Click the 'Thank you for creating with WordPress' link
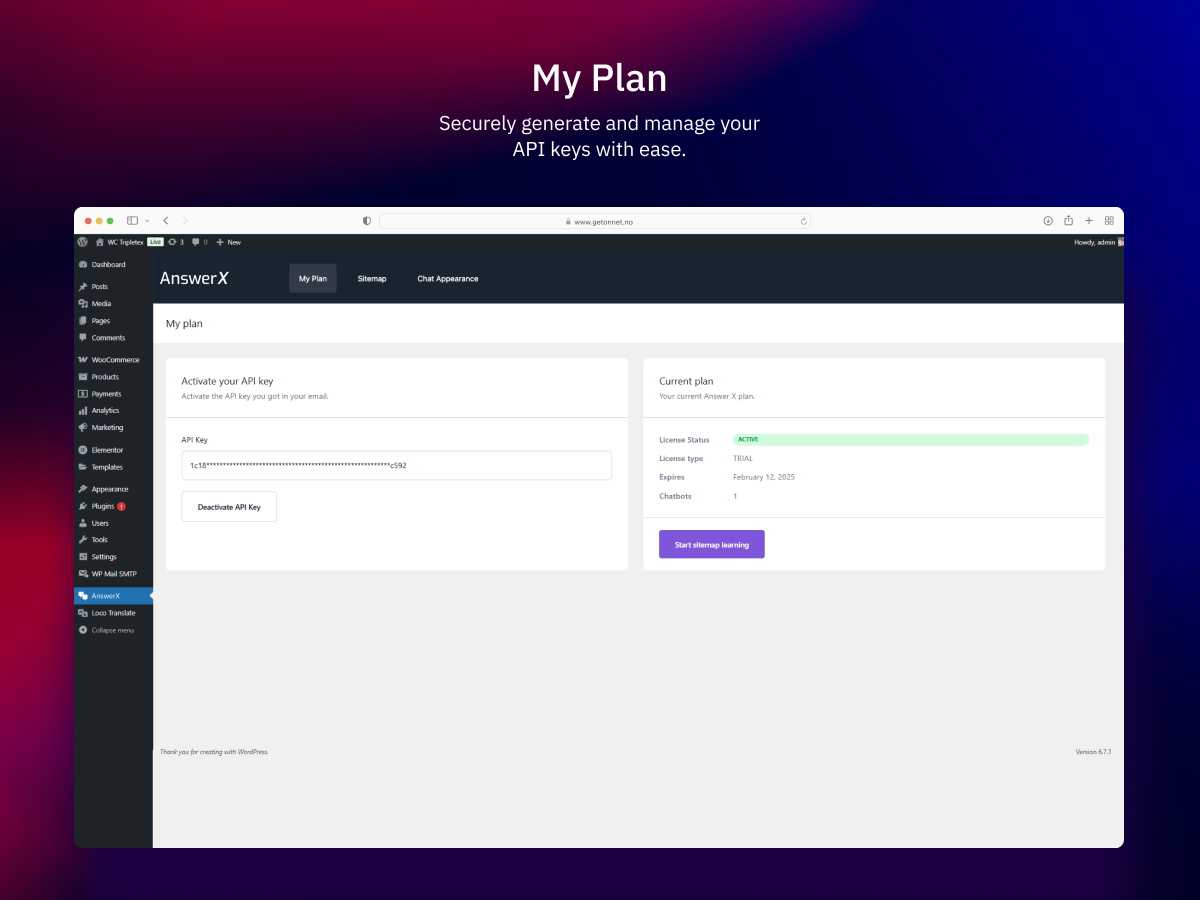This screenshot has height=900, width=1200. pos(214,751)
